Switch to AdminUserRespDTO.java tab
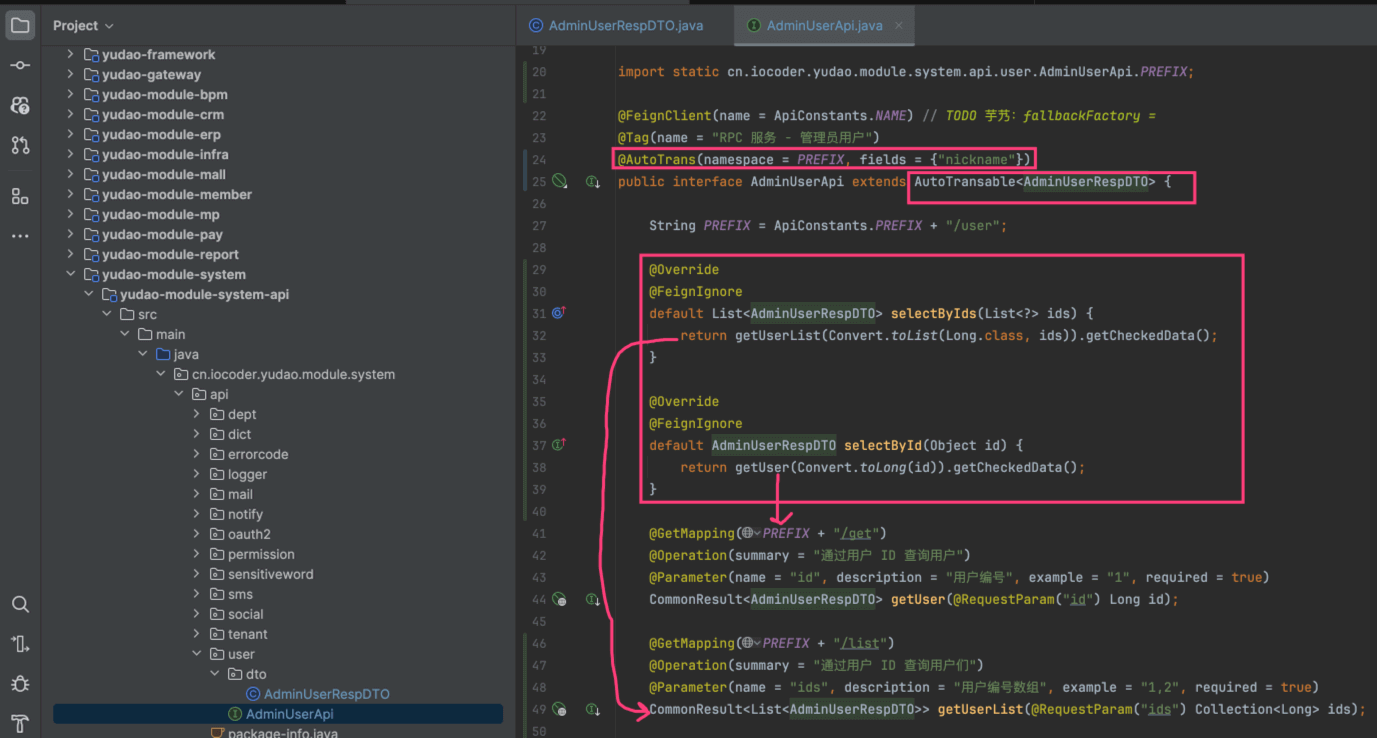 (625, 26)
